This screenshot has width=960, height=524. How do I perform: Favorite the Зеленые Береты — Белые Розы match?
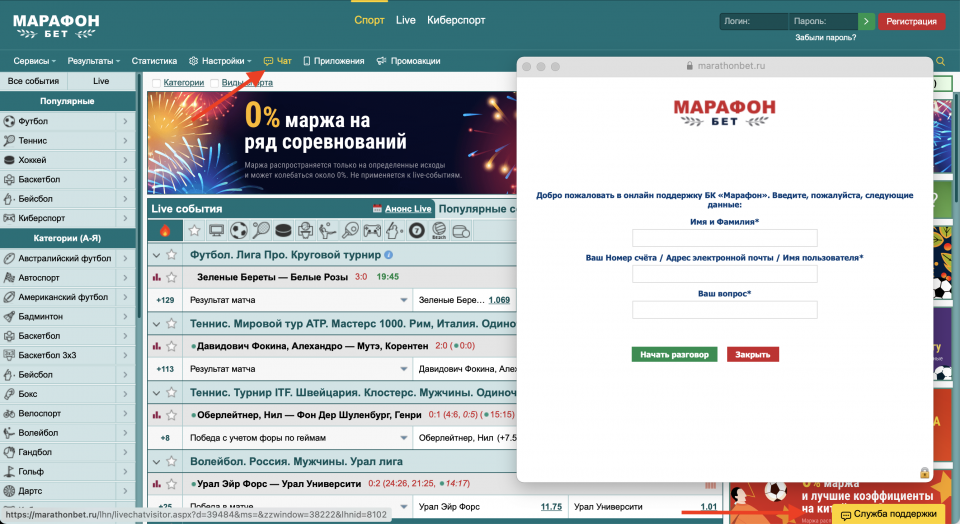171,277
